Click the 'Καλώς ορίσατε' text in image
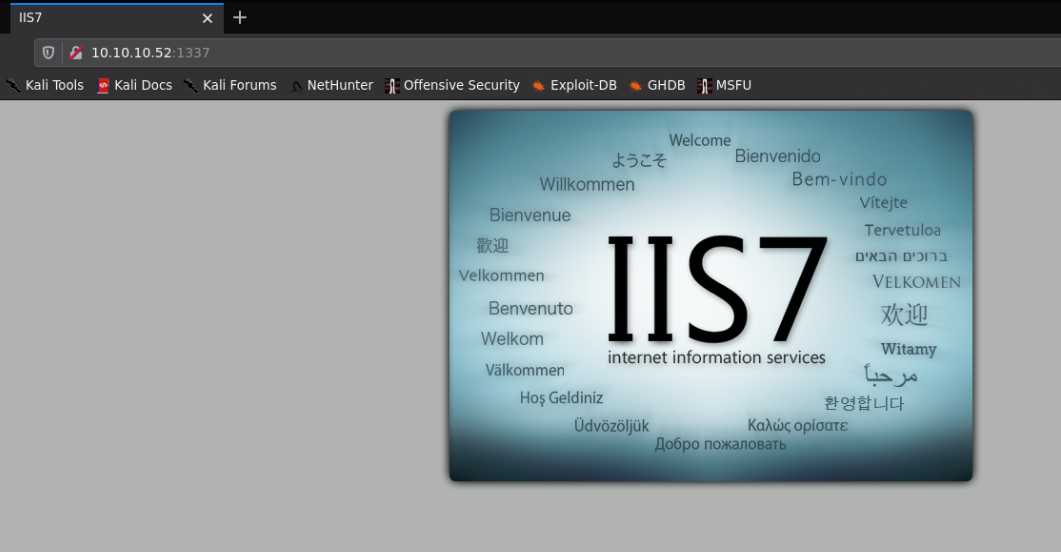This screenshot has width=1061, height=552. pos(797,426)
